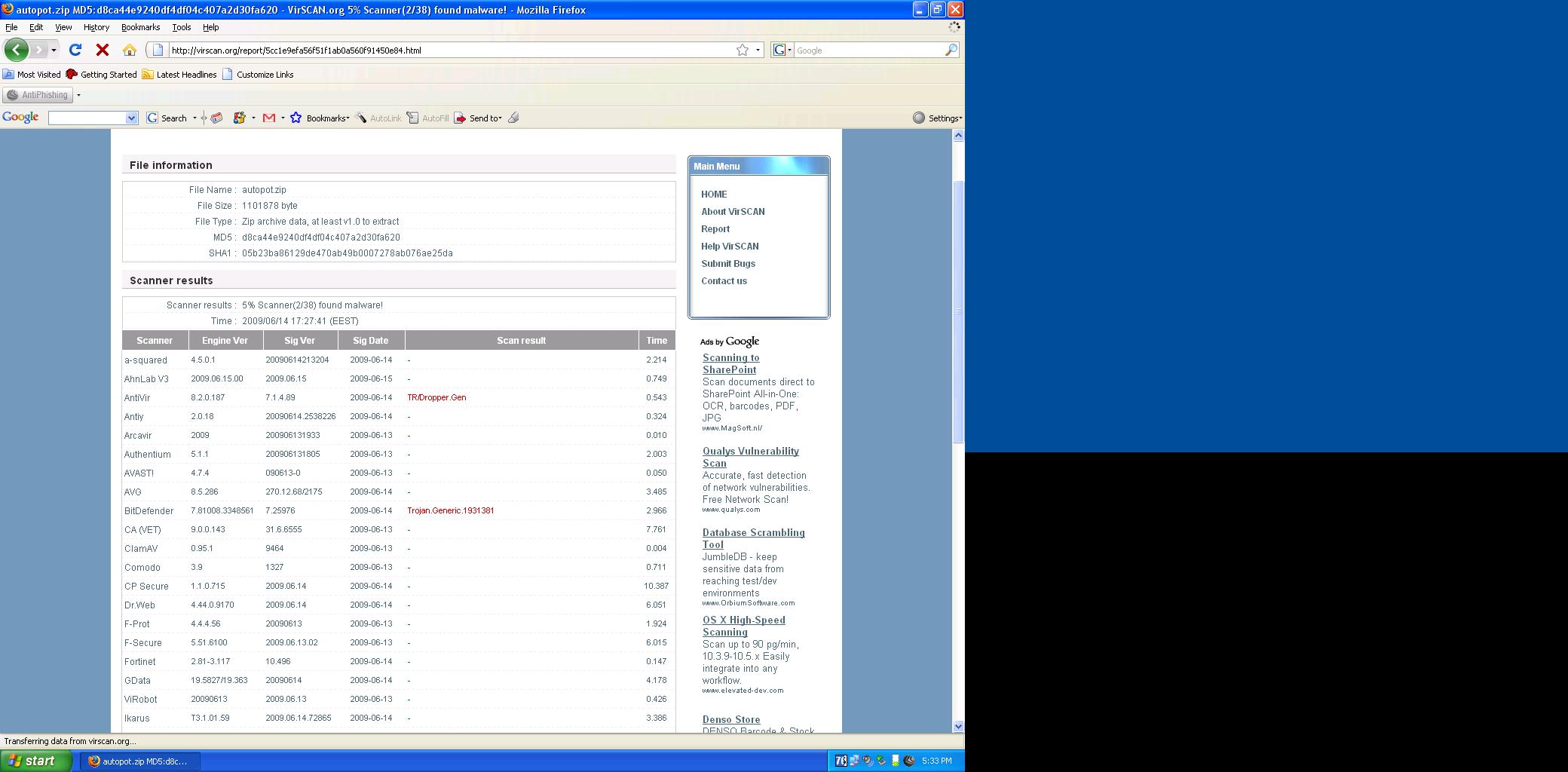Viewport: 1568px width, 772px height.
Task: Open the Edit menu
Action: coord(36,27)
